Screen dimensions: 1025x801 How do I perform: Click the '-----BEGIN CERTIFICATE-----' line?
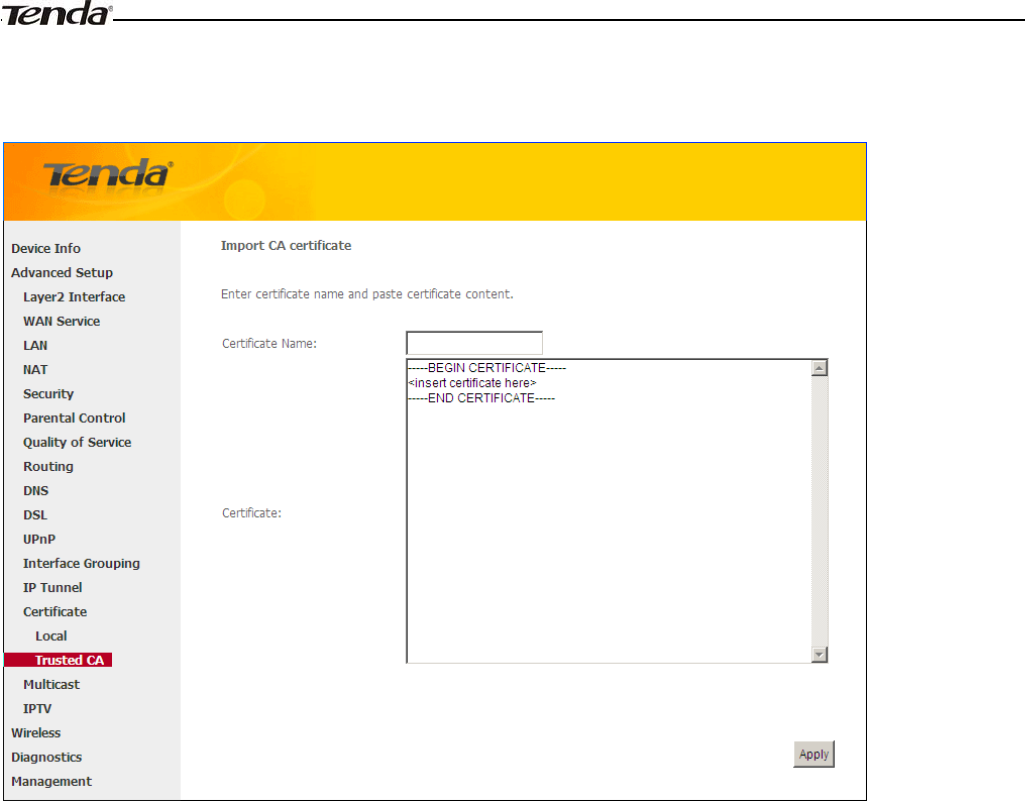(487, 367)
